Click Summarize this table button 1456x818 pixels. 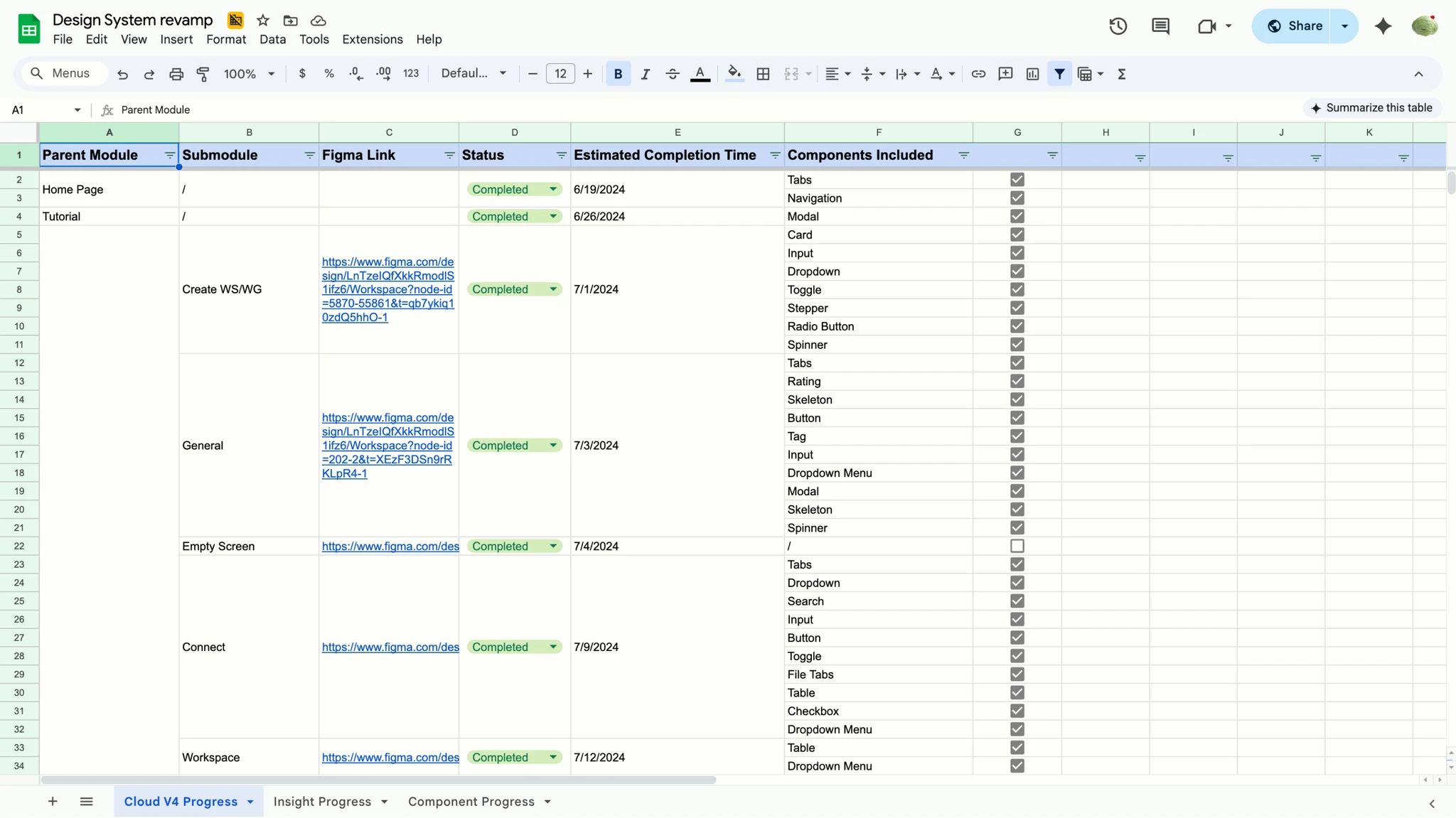click(1372, 108)
